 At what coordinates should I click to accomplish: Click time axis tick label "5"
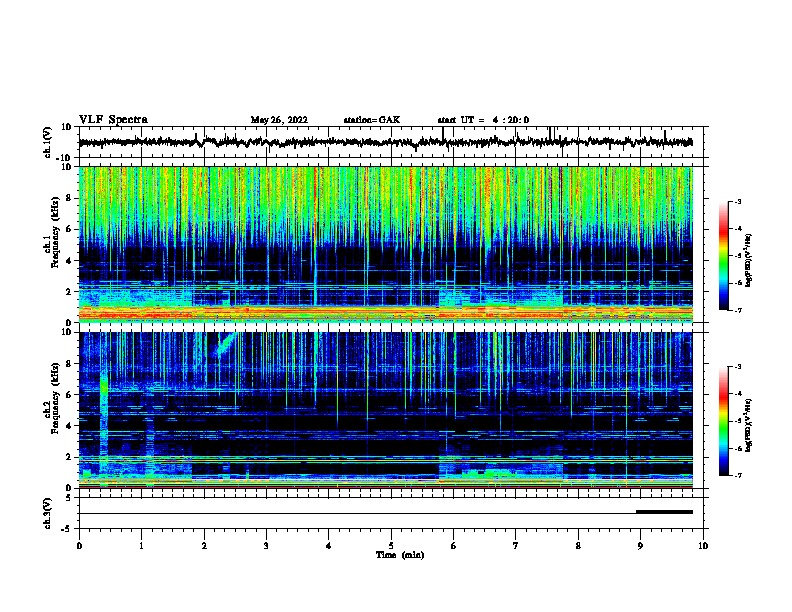(x=391, y=546)
